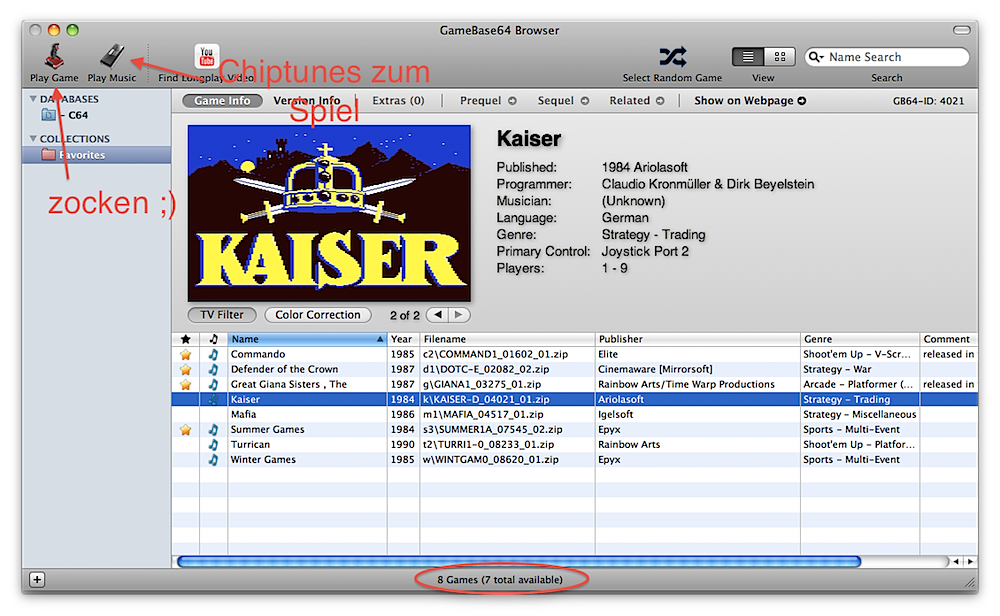1000x616 pixels.
Task: Click the scrollbar left arrow
Action: [956, 562]
